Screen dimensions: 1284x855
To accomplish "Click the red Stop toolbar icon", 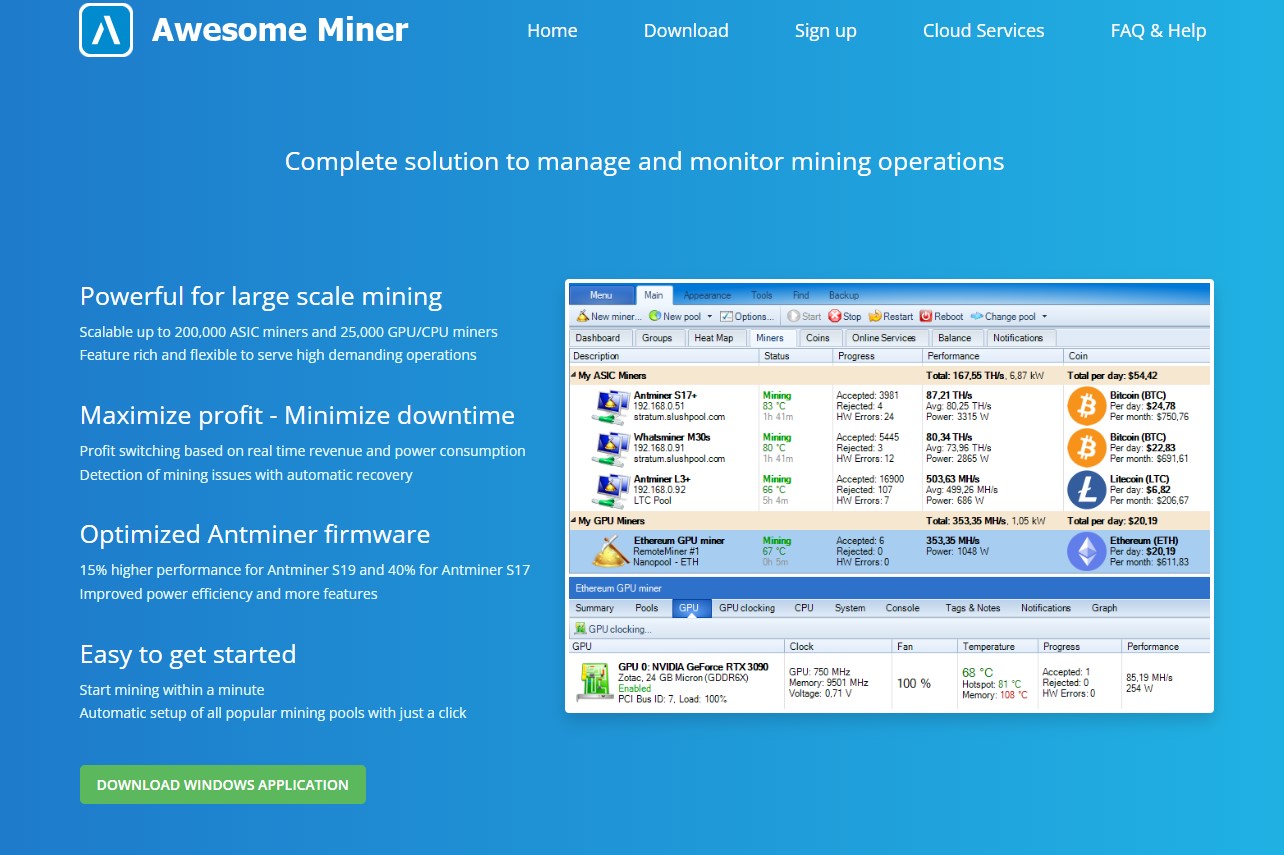I will point(835,316).
